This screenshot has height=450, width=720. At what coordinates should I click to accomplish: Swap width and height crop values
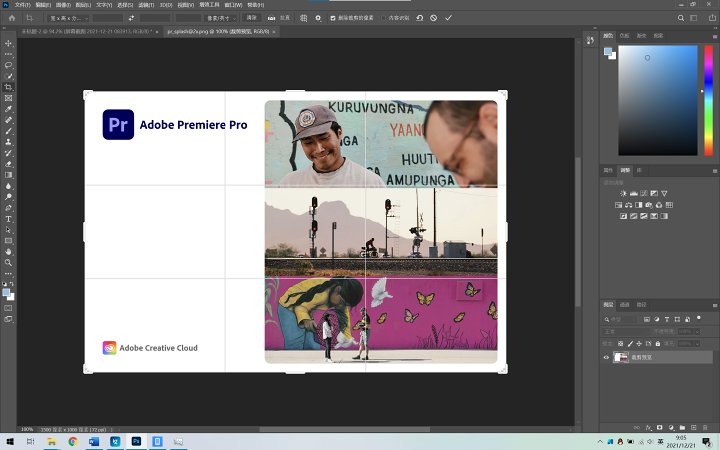point(131,18)
